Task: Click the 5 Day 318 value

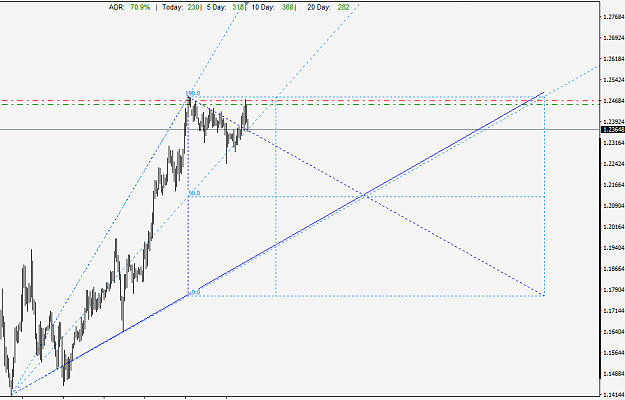Action: coord(238,7)
